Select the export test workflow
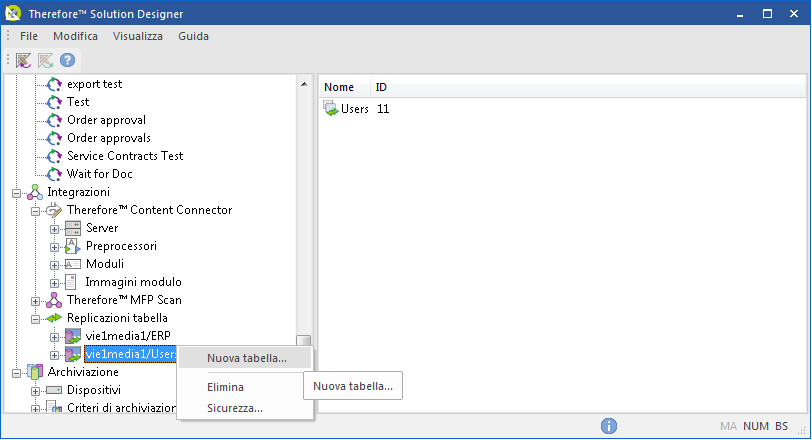 [x=95, y=84]
